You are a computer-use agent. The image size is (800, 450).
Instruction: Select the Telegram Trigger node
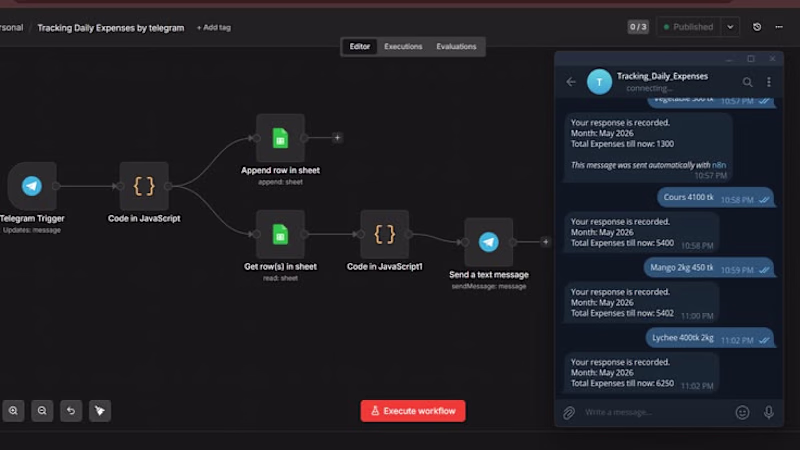(x=32, y=186)
